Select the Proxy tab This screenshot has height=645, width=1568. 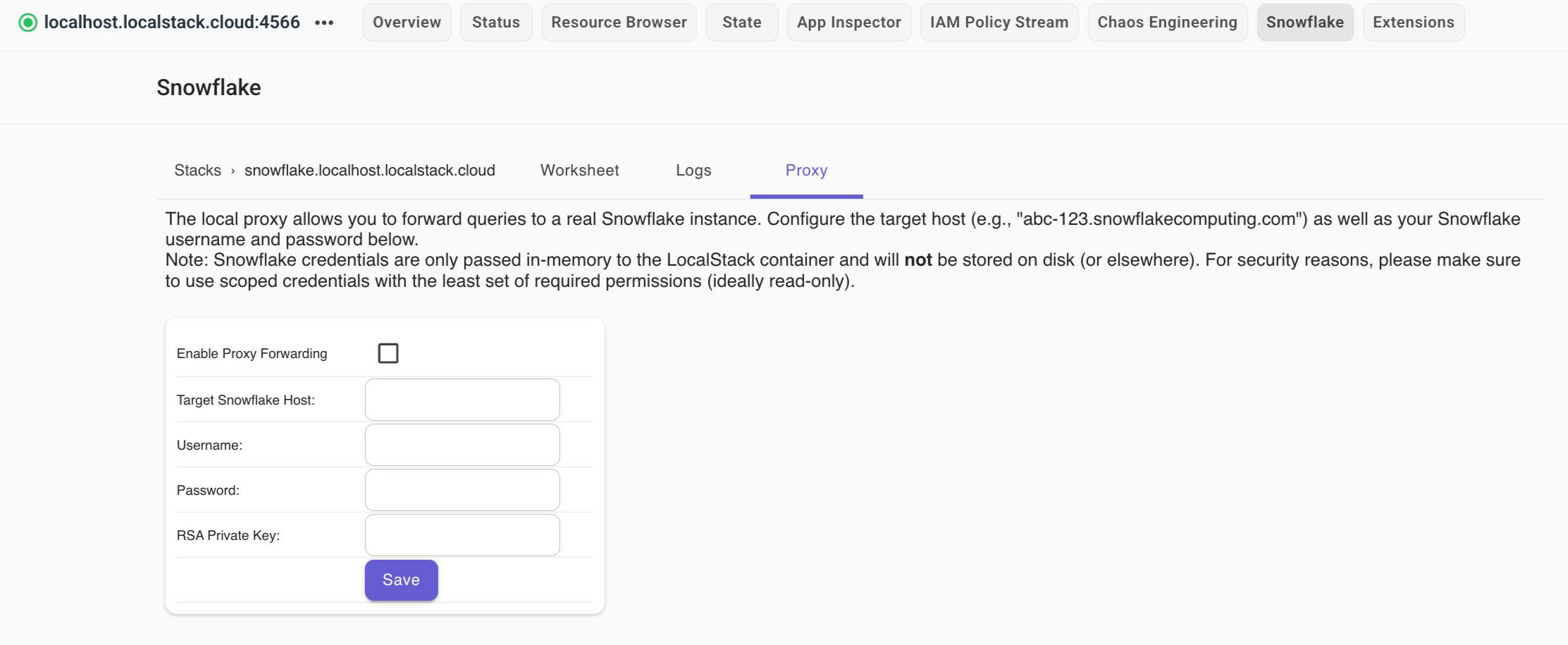point(805,170)
